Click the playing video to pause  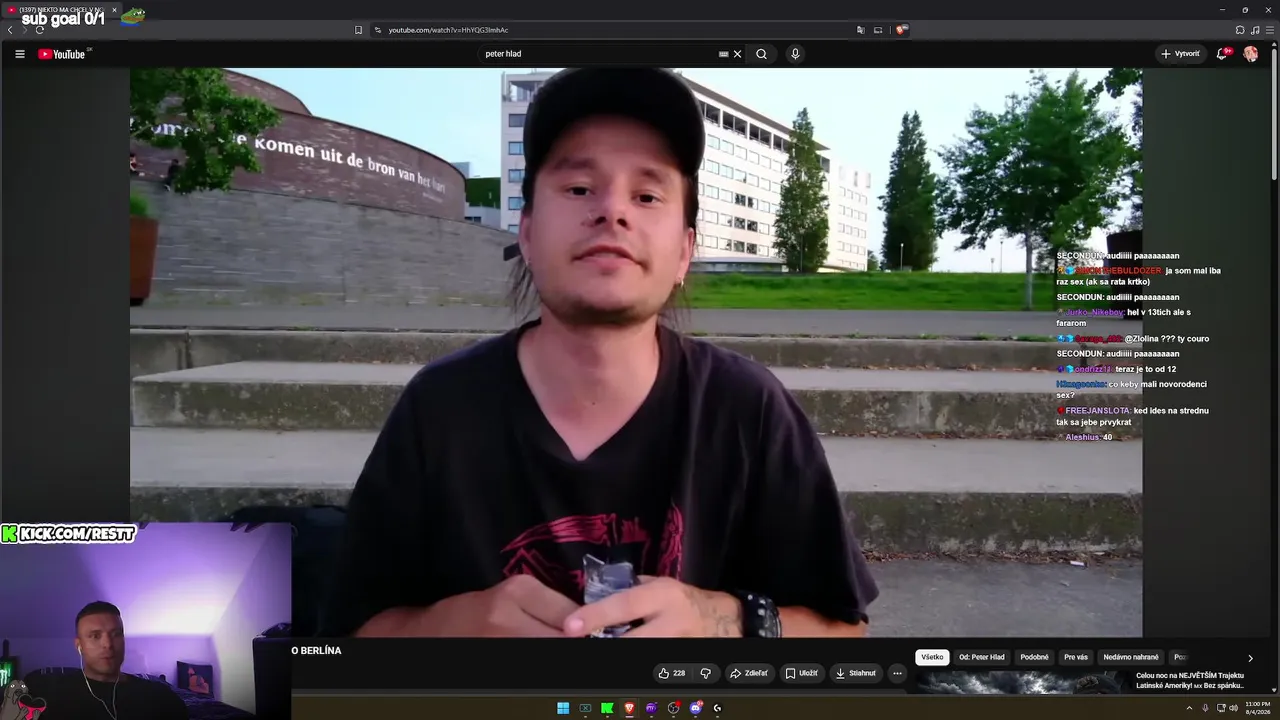(636, 352)
